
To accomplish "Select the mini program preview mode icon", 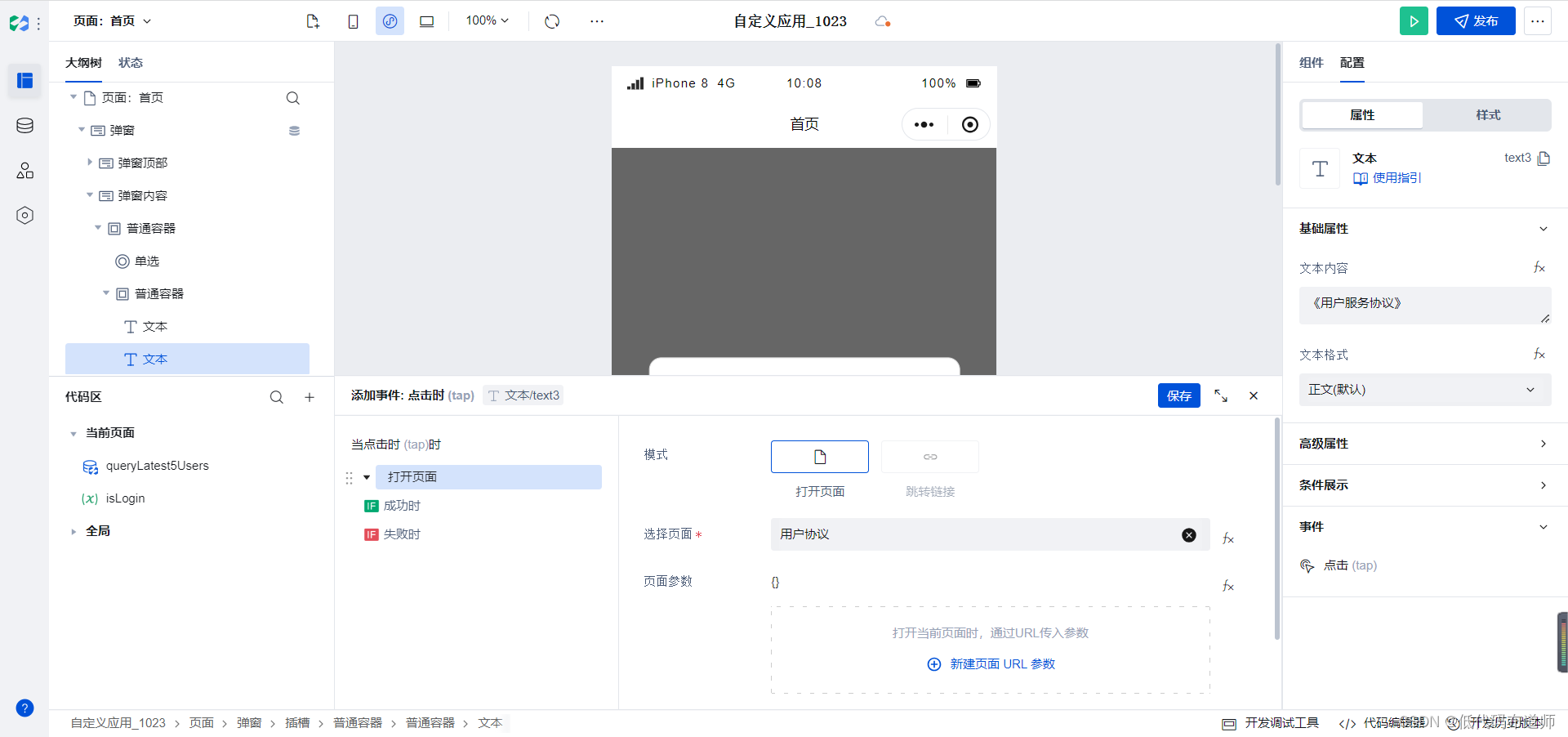I will [390, 21].
